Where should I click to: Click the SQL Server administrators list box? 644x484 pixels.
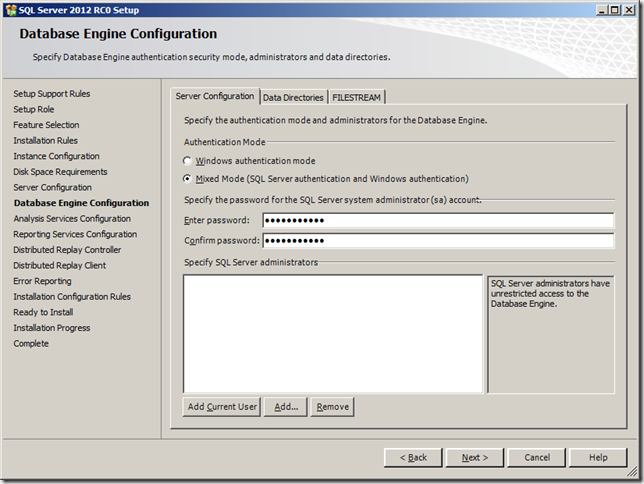[333, 334]
